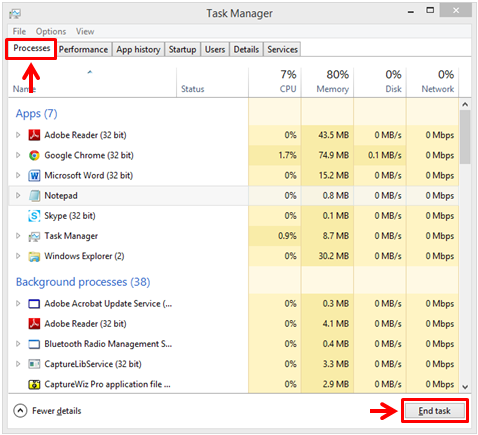Sort by the Name column header

[x=92, y=82]
